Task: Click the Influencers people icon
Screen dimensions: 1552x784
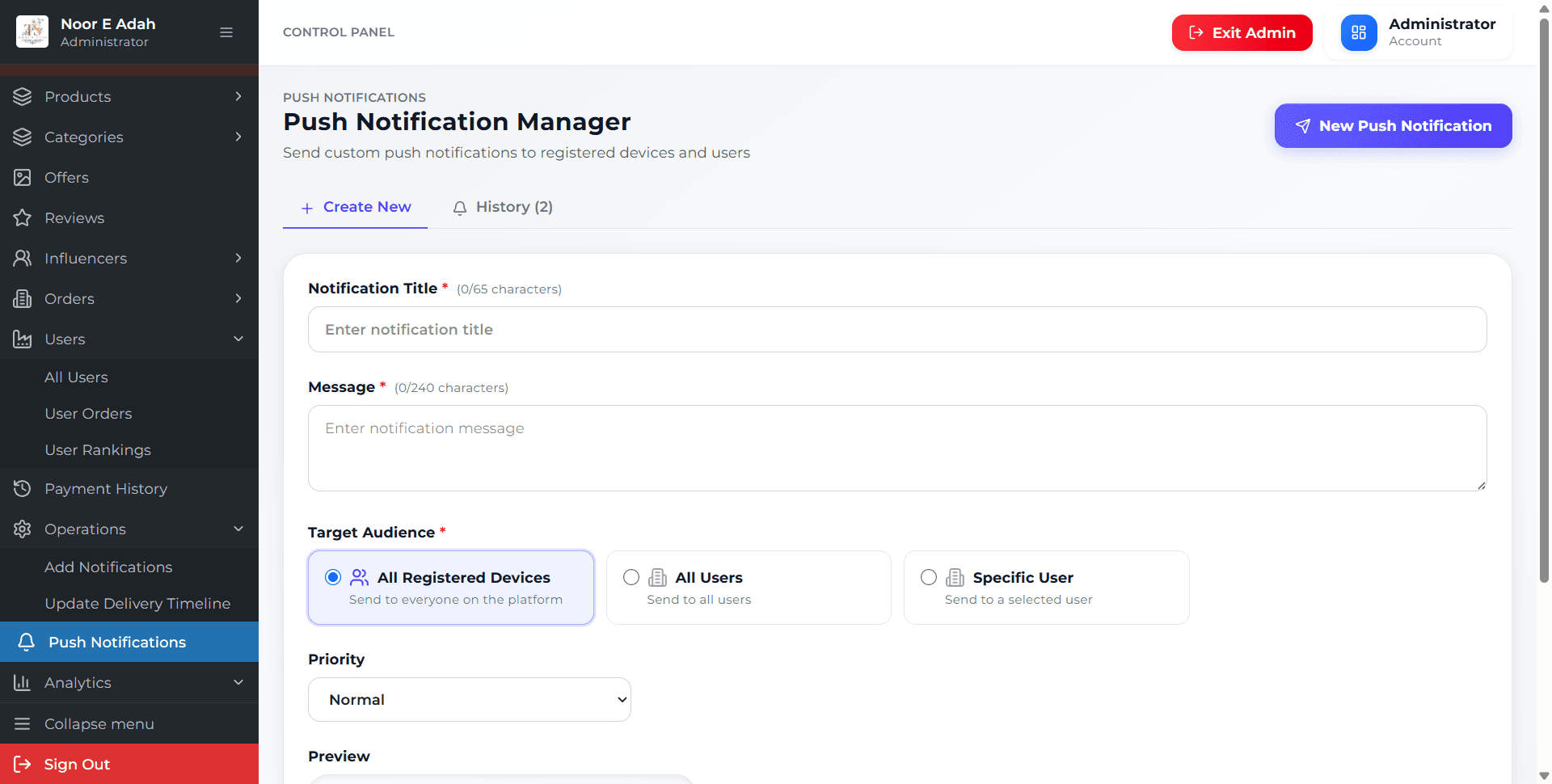Action: click(x=23, y=258)
